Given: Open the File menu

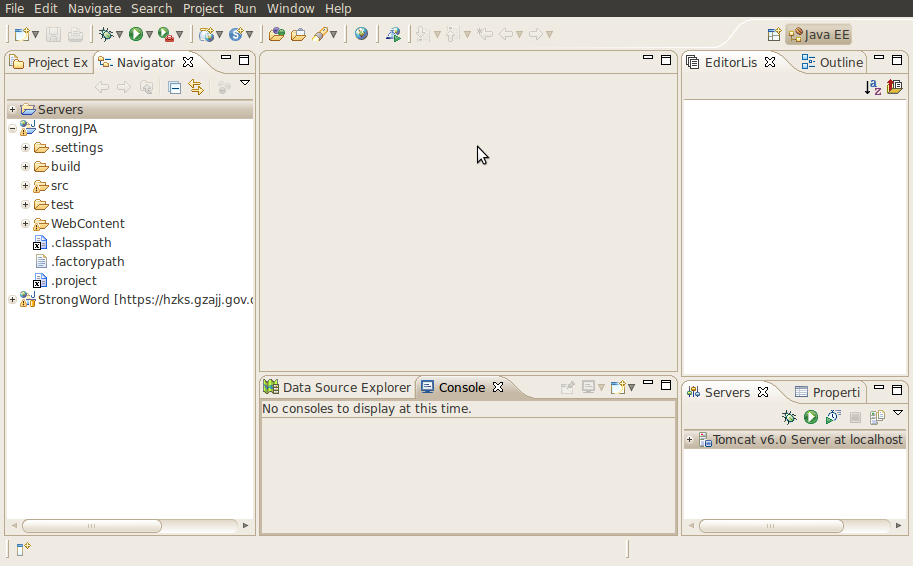Looking at the screenshot, I should point(14,8).
